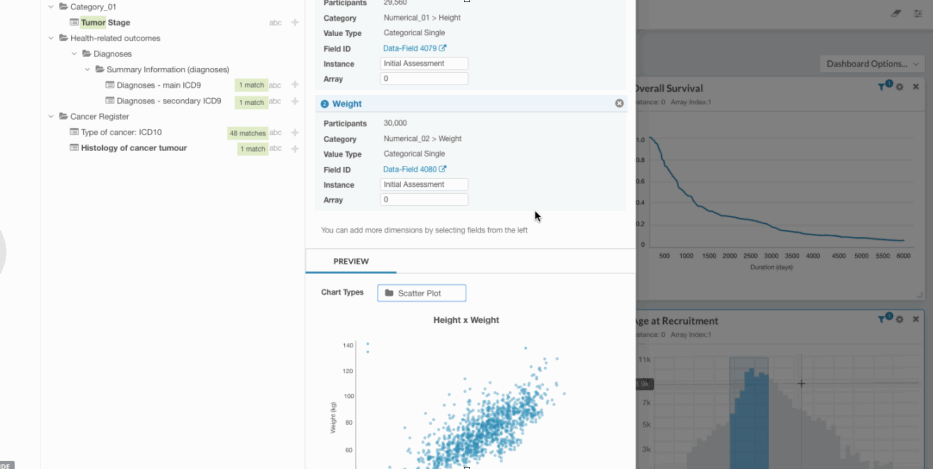Click the Diagnoses folder icon
Image resolution: width=933 pixels, height=469 pixels.
(x=86, y=54)
